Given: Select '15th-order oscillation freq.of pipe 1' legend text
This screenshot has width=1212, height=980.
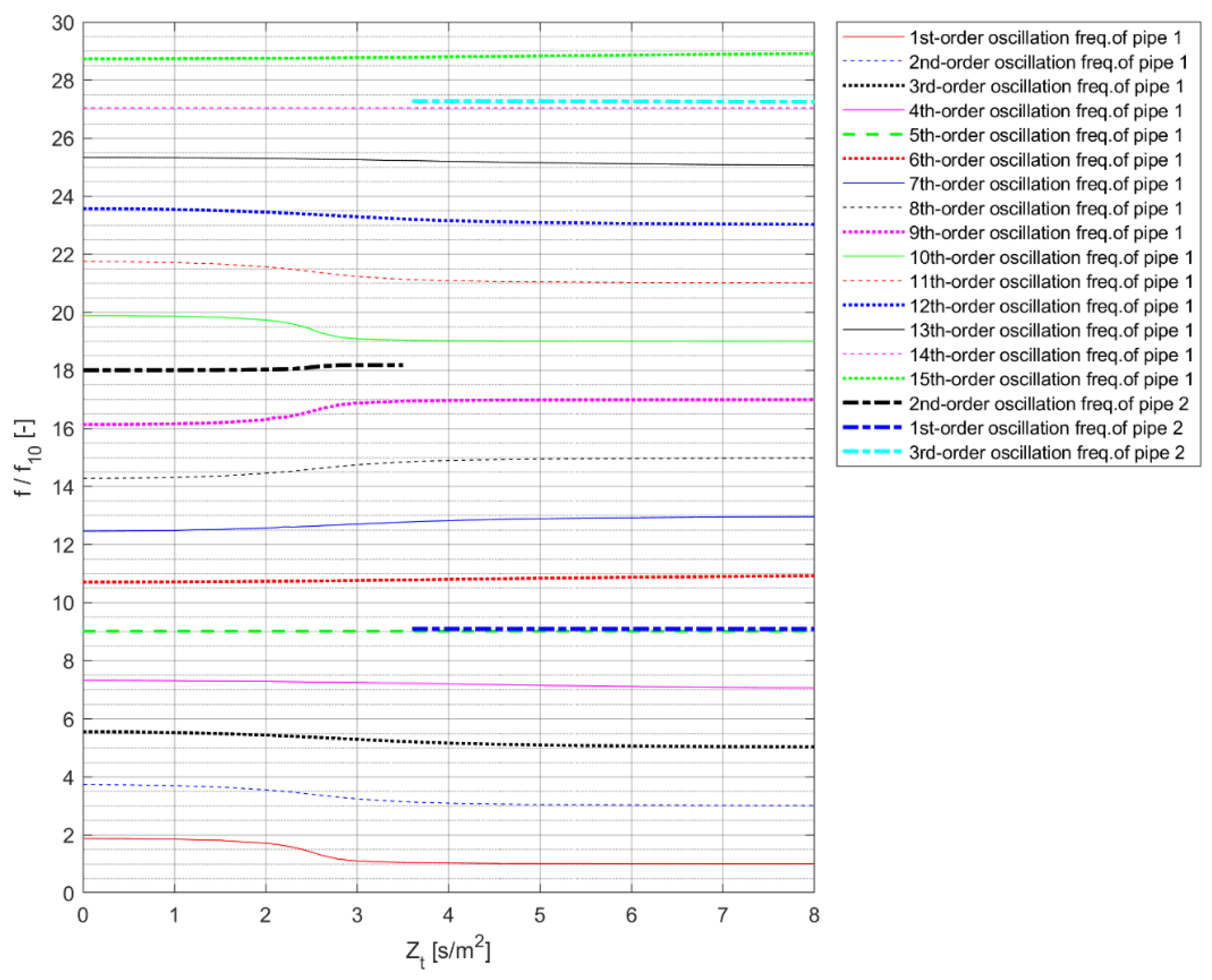Looking at the screenshot, I should tap(1051, 379).
